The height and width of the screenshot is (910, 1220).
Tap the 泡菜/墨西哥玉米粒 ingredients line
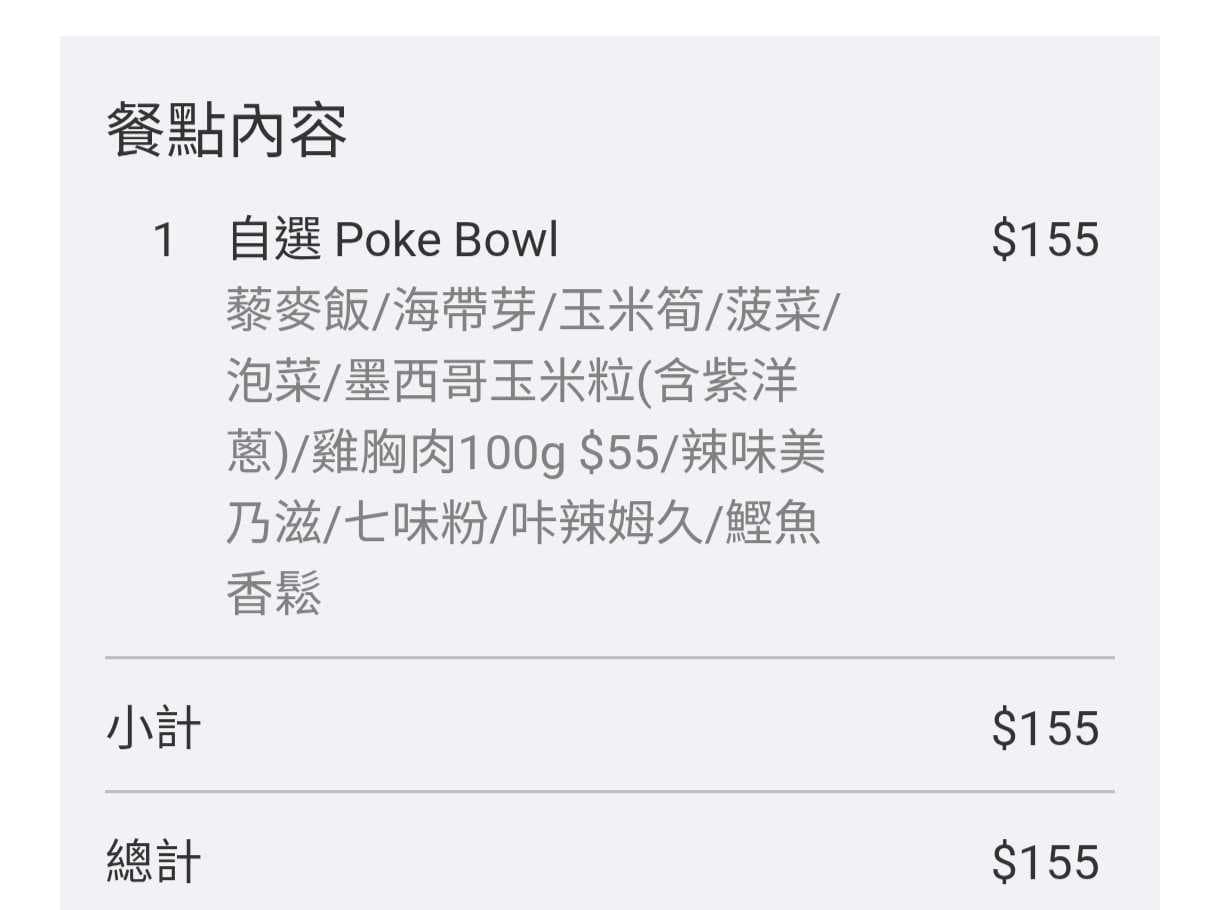513,384
